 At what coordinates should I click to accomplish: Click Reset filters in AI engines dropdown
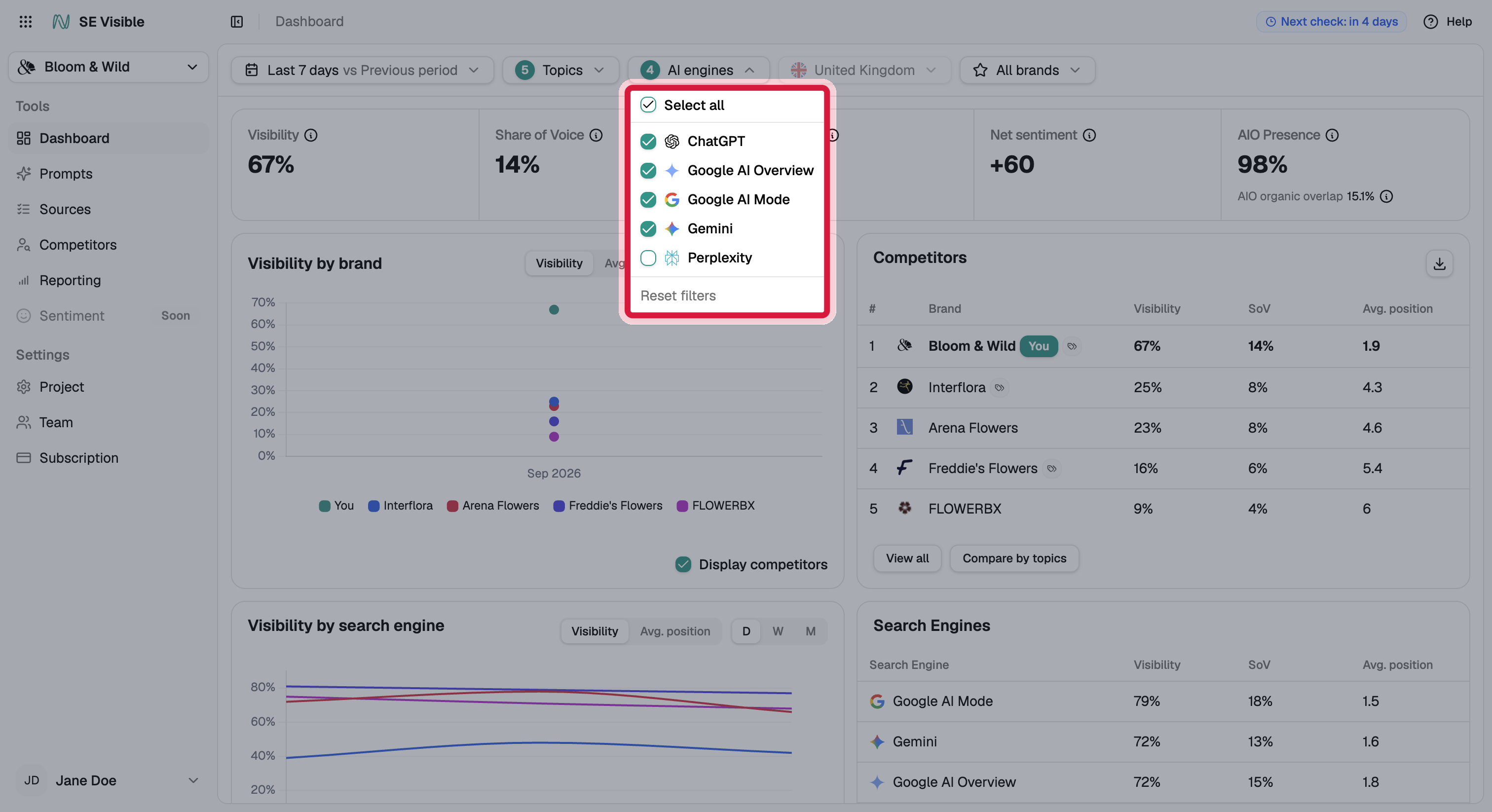pyautogui.click(x=677, y=296)
